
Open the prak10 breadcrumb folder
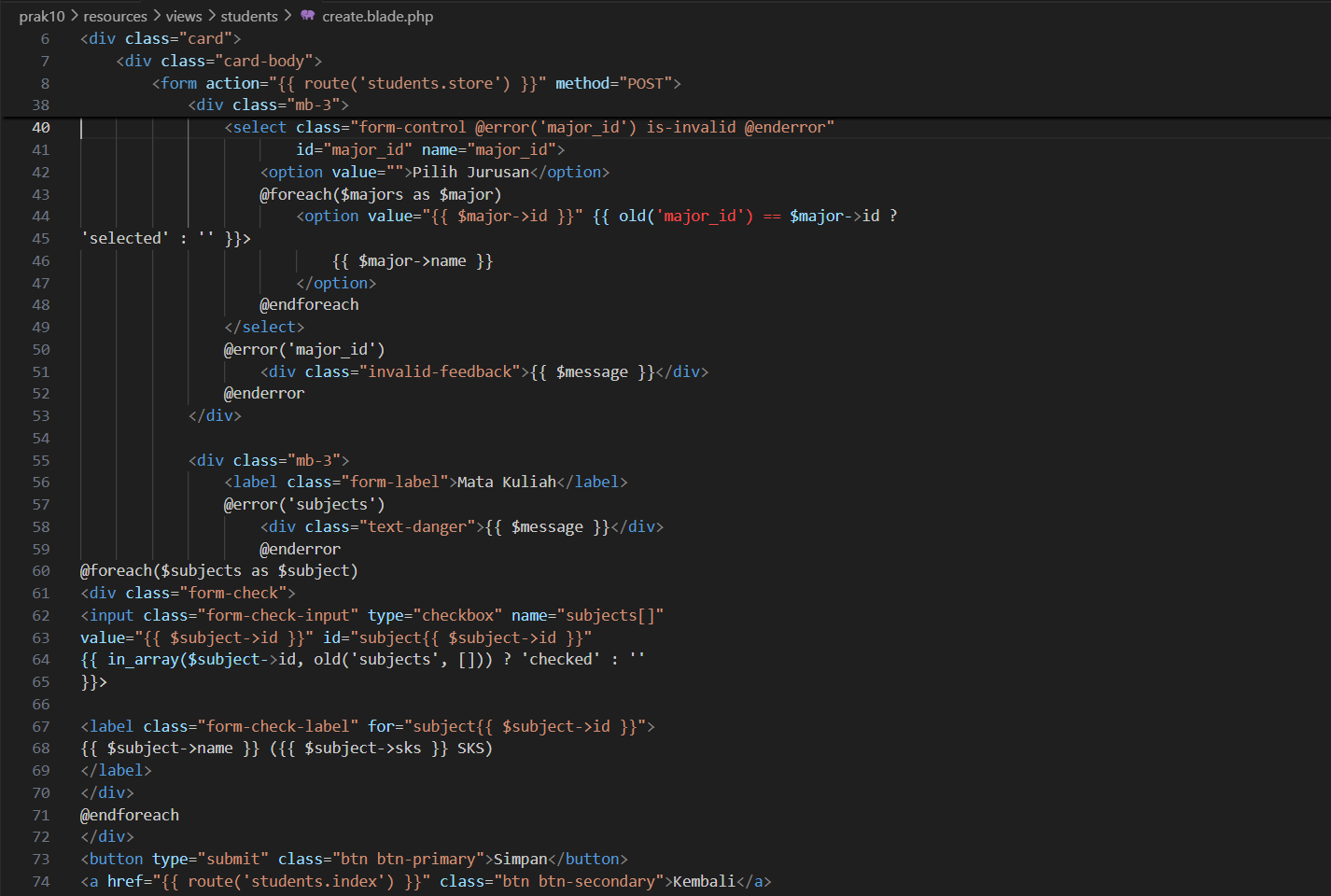(x=42, y=16)
